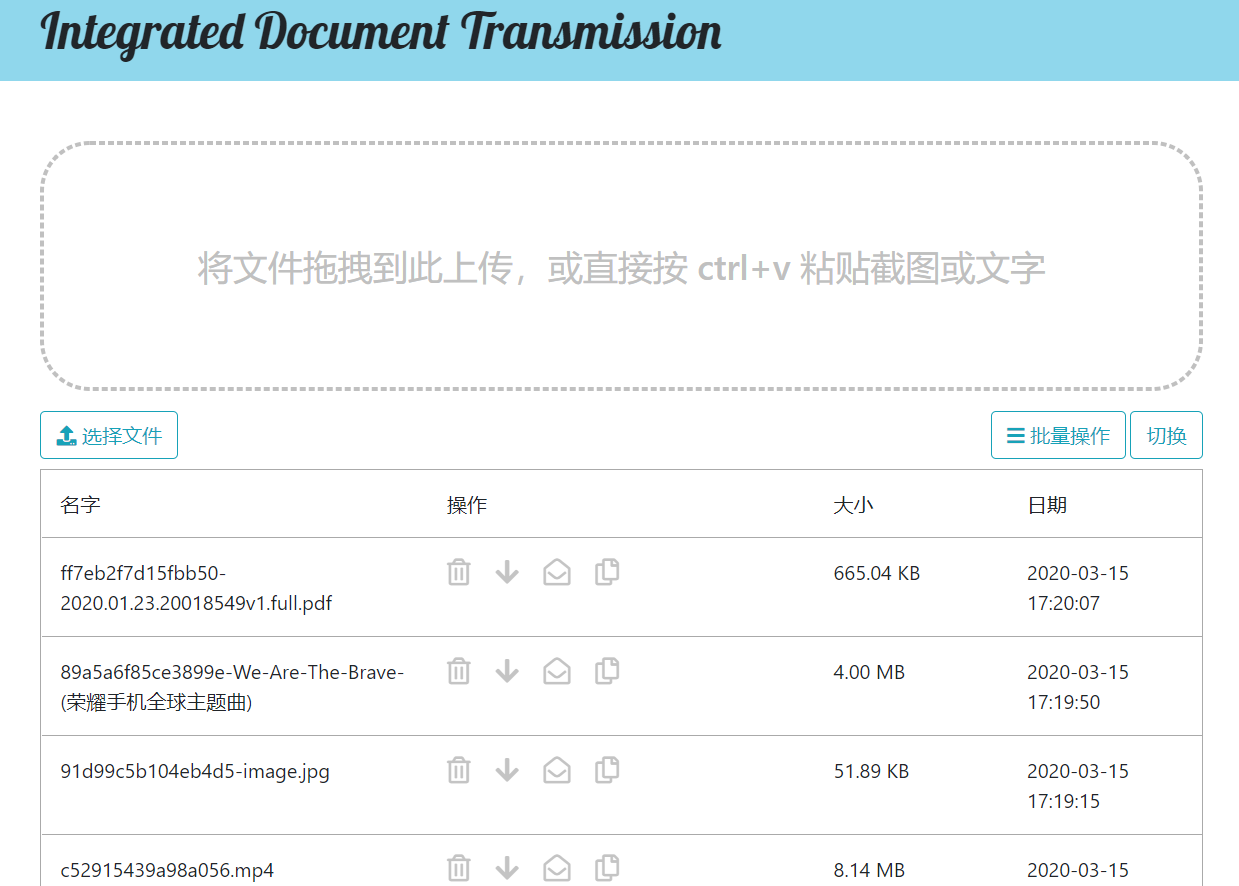1239x886 pixels.
Task: Copy link for We-Are-The-Brave file
Action: [x=607, y=671]
